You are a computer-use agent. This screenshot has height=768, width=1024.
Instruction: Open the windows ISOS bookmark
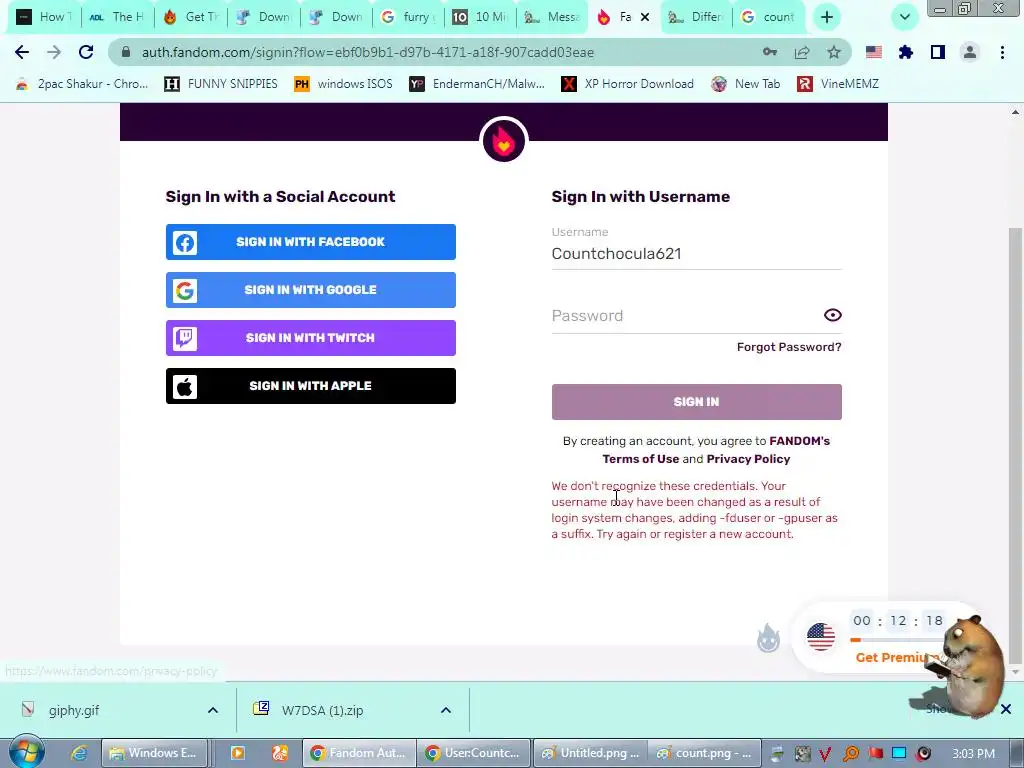(343, 84)
